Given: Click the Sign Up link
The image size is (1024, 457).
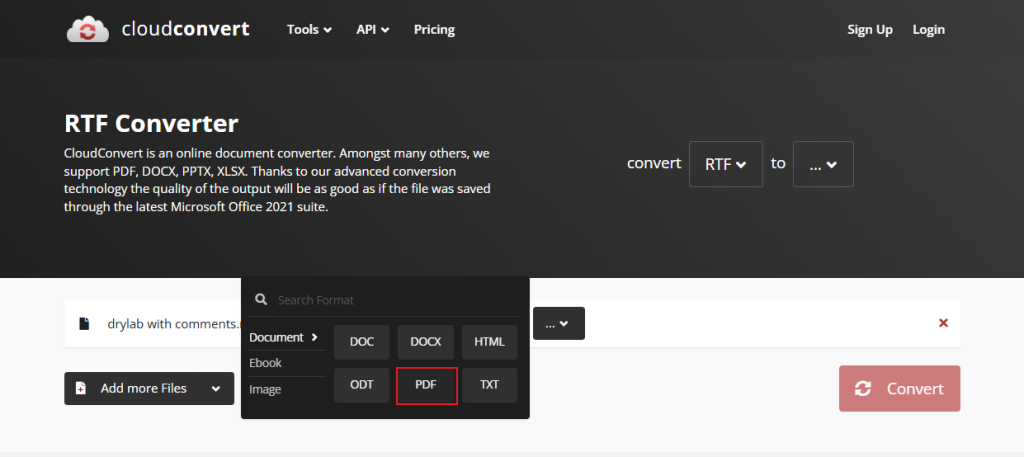Looking at the screenshot, I should [870, 29].
